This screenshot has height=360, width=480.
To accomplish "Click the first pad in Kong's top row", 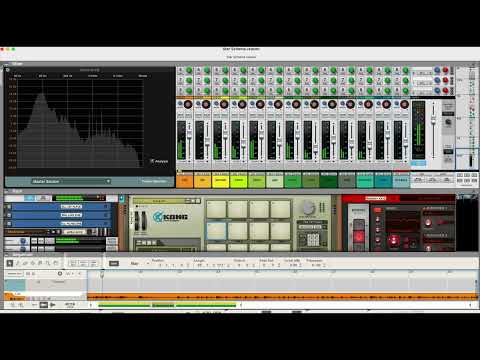I will [x=217, y=209].
